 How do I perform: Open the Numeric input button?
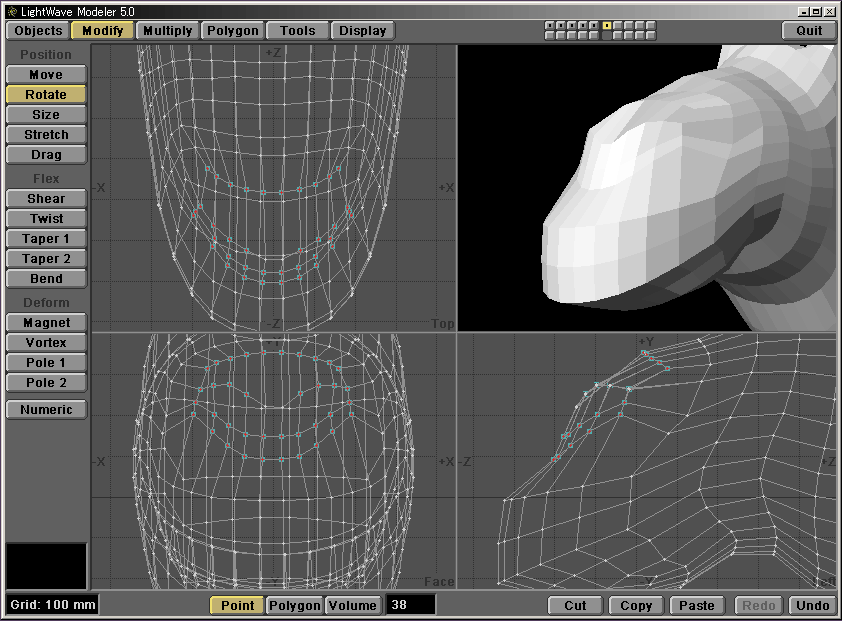click(46, 409)
